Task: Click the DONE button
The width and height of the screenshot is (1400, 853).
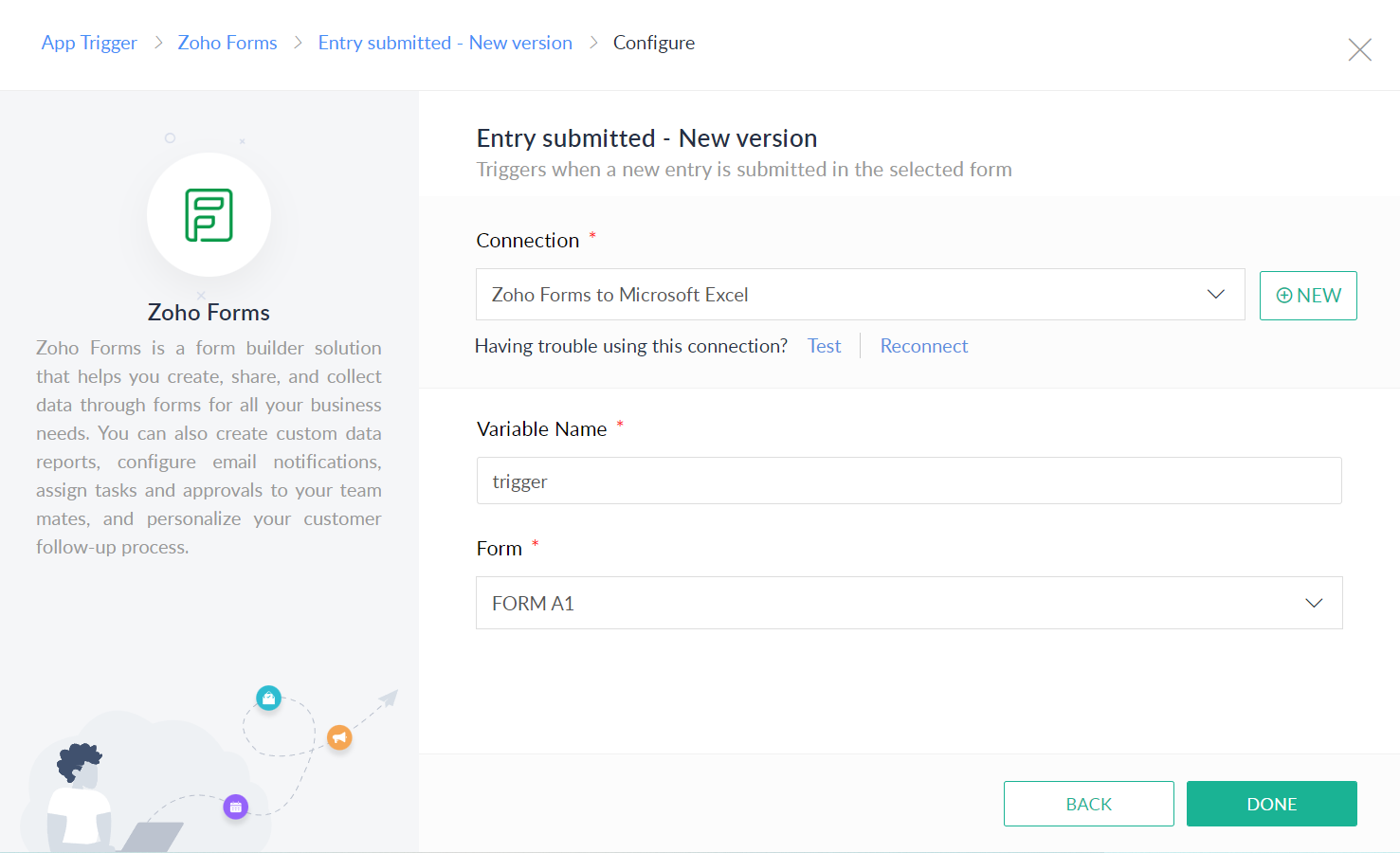Action: (x=1272, y=804)
